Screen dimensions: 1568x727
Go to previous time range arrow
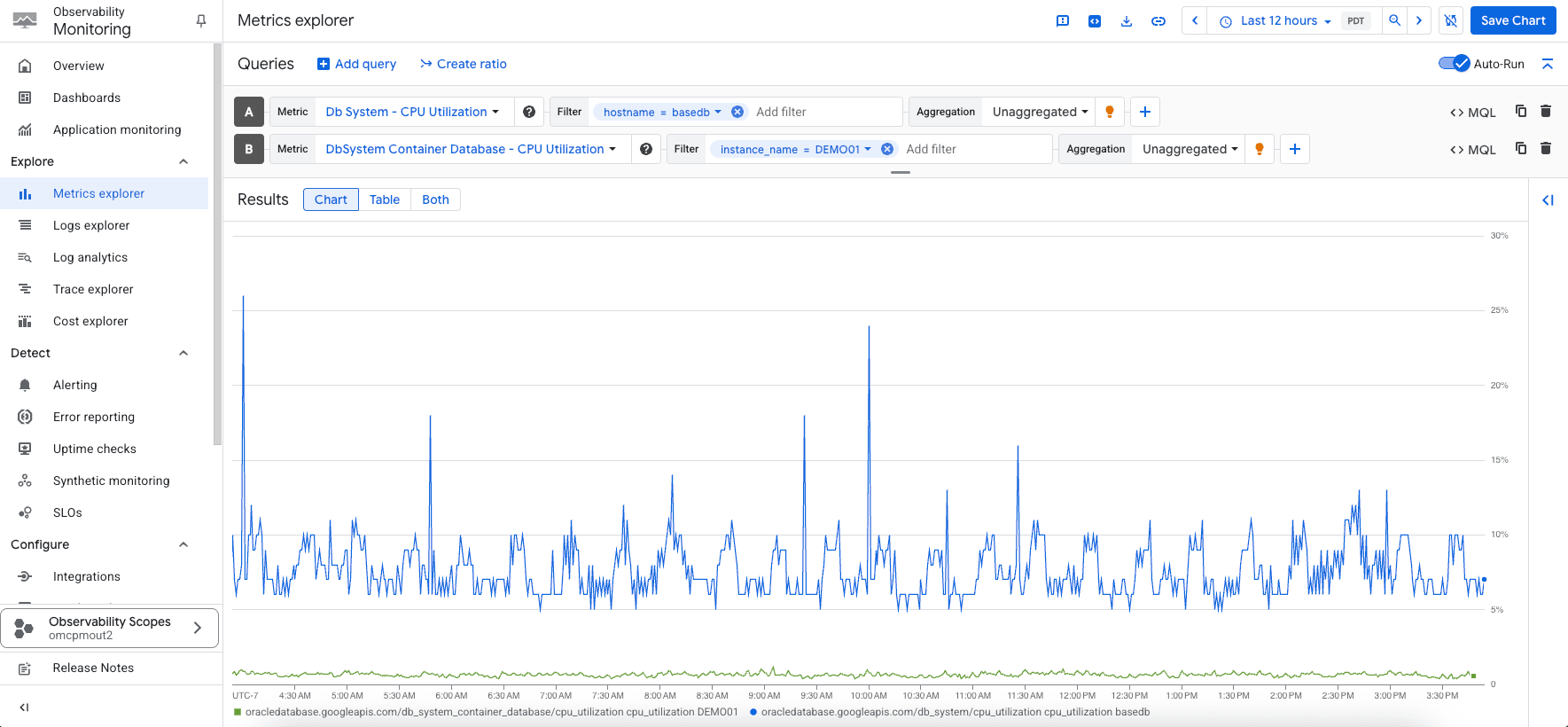click(1195, 20)
